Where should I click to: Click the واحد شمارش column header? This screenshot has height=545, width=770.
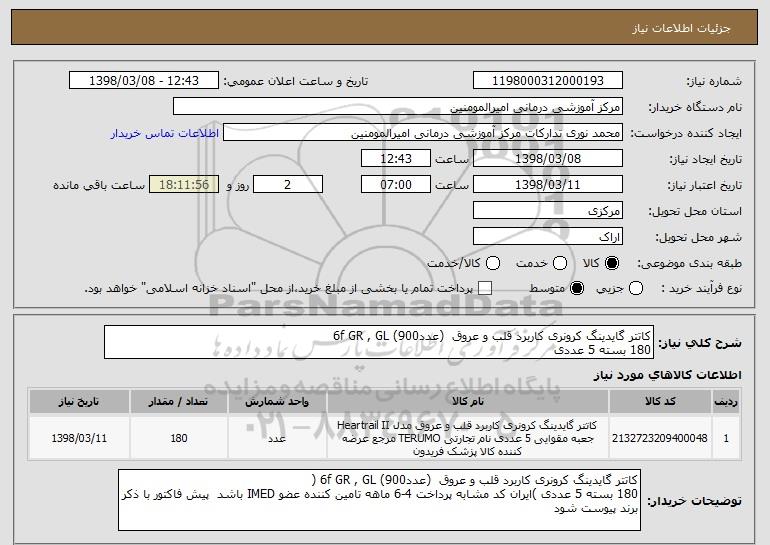pyautogui.click(x=277, y=402)
